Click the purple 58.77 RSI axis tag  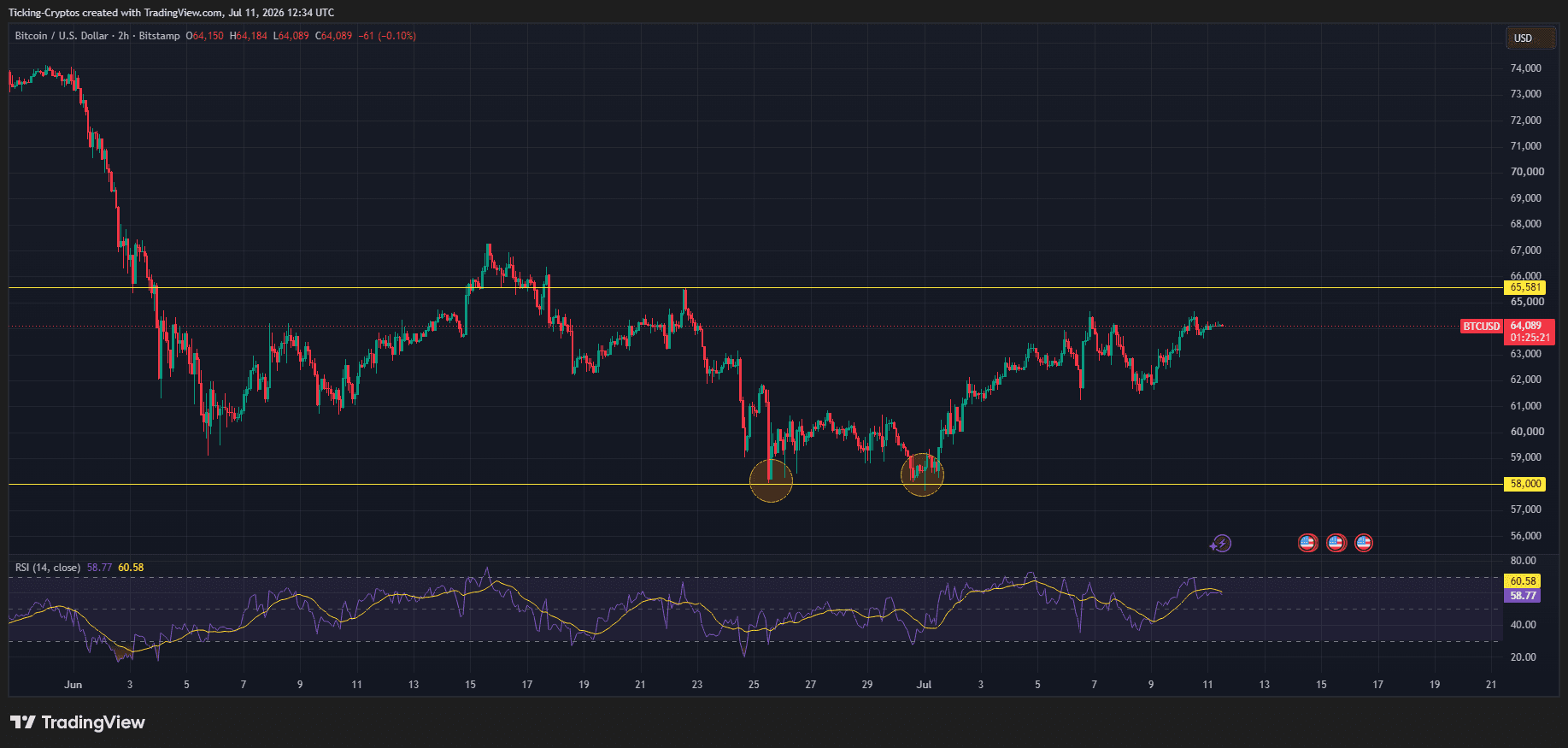(x=1523, y=596)
